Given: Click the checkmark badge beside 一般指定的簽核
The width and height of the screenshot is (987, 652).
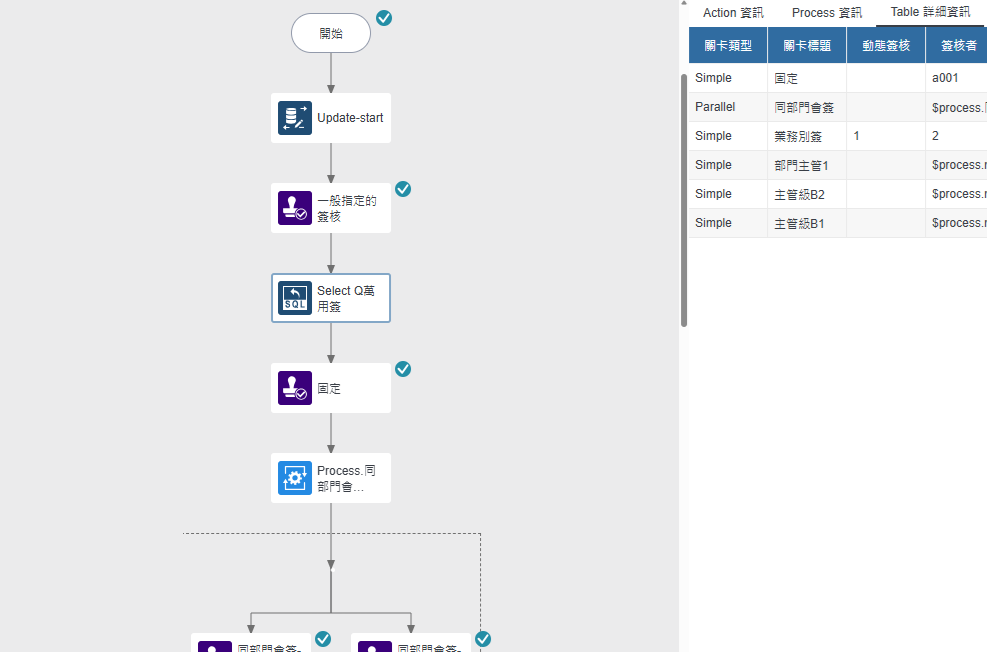Looking at the screenshot, I should click(403, 189).
